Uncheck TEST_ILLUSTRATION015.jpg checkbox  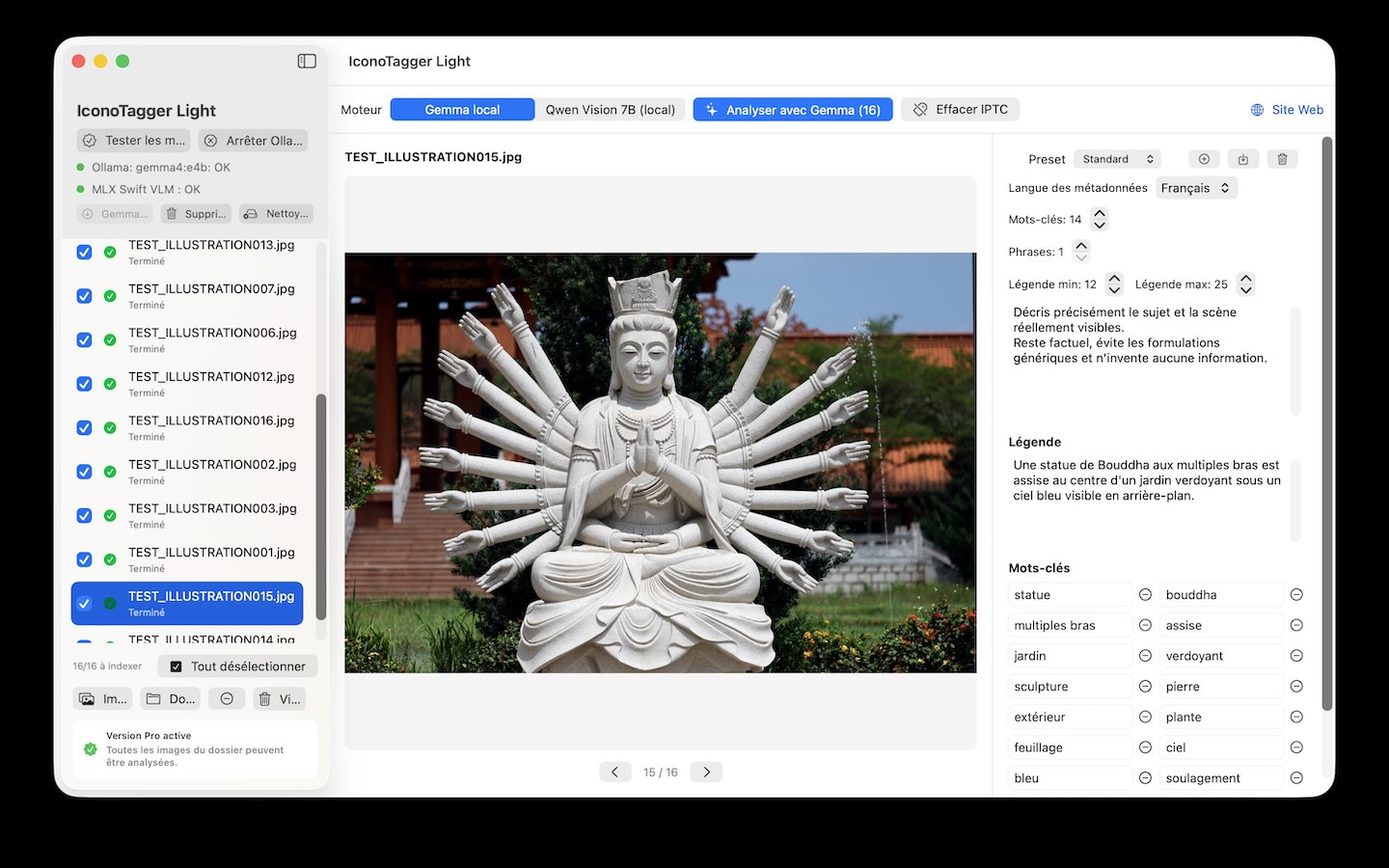point(84,604)
